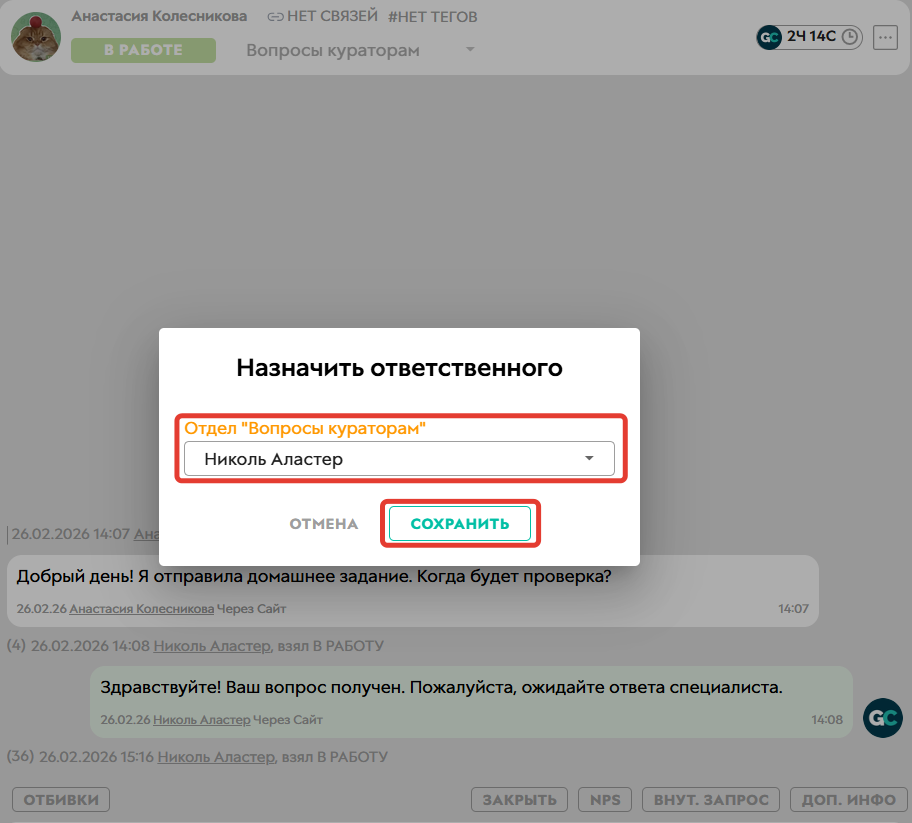
Task: Click the arrow beside Вопросы кураторам
Action: point(470,49)
